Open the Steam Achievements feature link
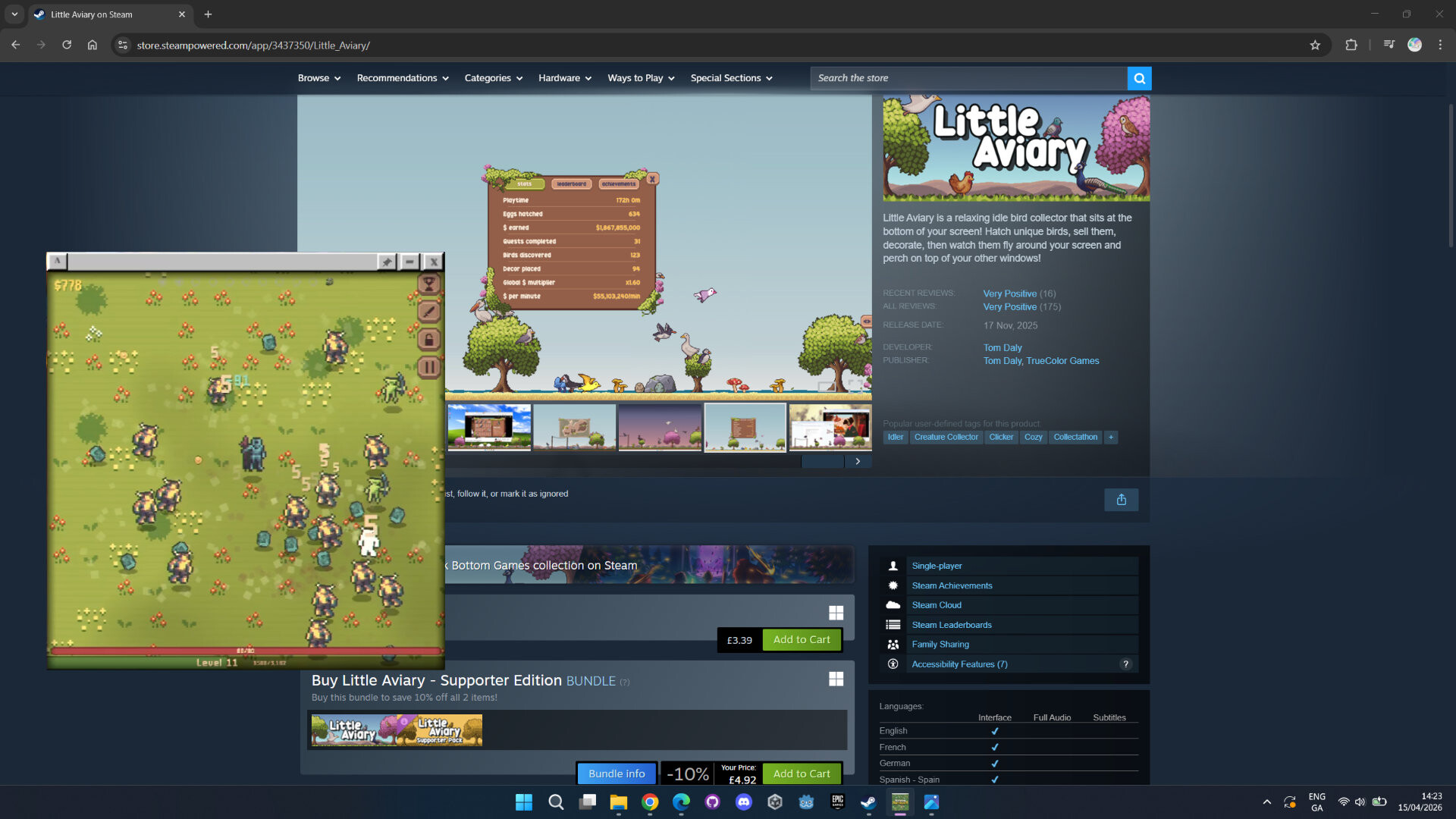This screenshot has width=1456, height=819. click(x=952, y=586)
